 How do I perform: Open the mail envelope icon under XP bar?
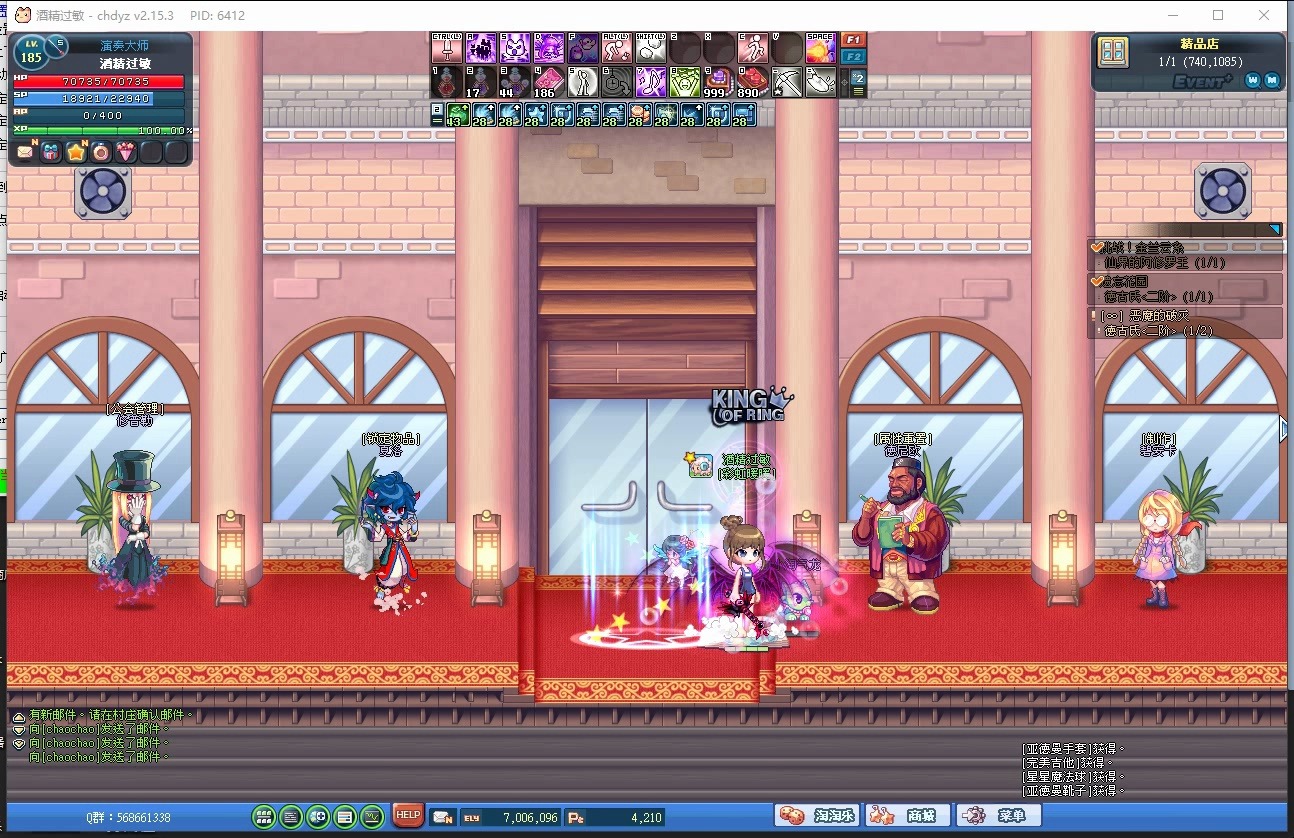[x=25, y=152]
